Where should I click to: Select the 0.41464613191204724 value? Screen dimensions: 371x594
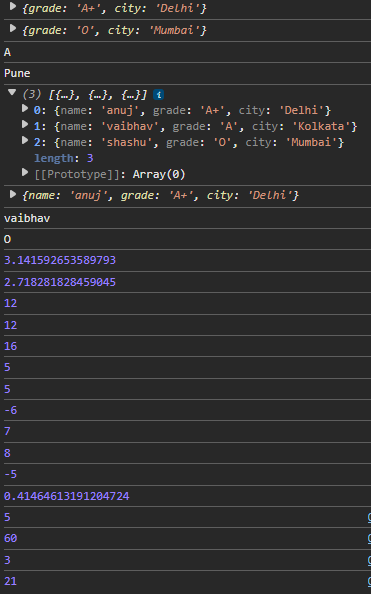(x=67, y=496)
